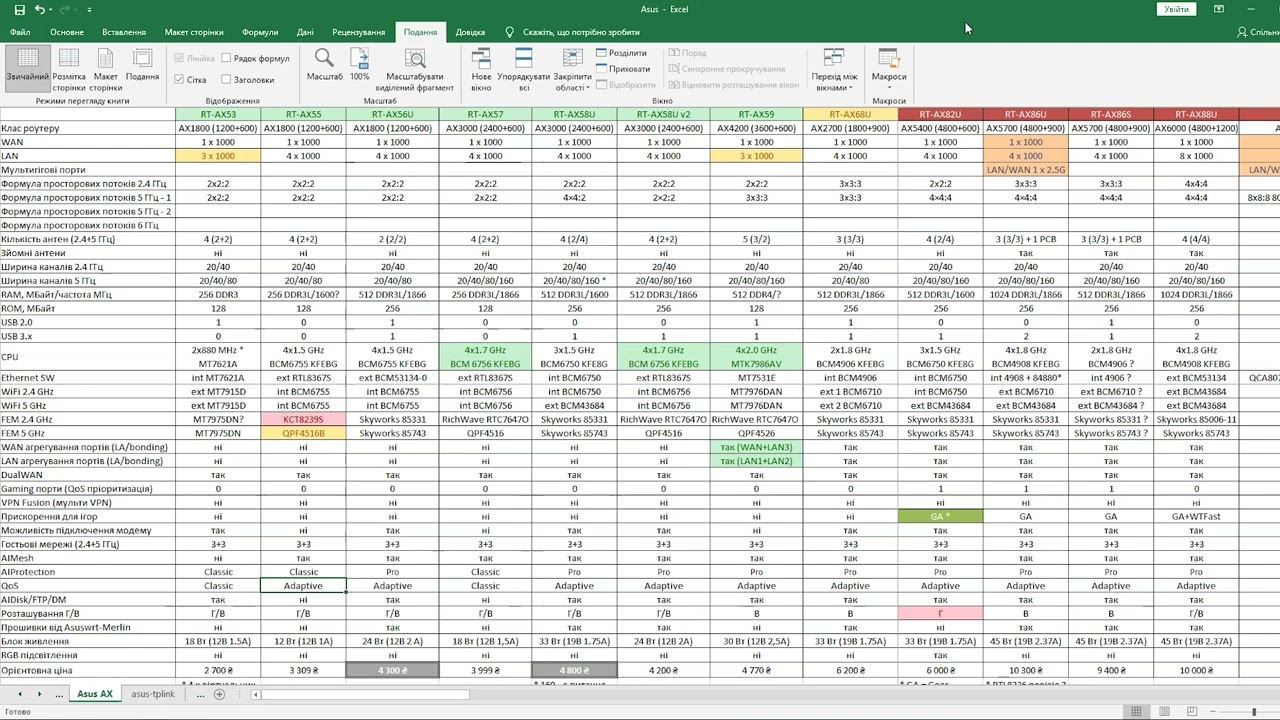The image size is (1280, 720).
Task: Open the Файл tab
Action: (x=20, y=32)
